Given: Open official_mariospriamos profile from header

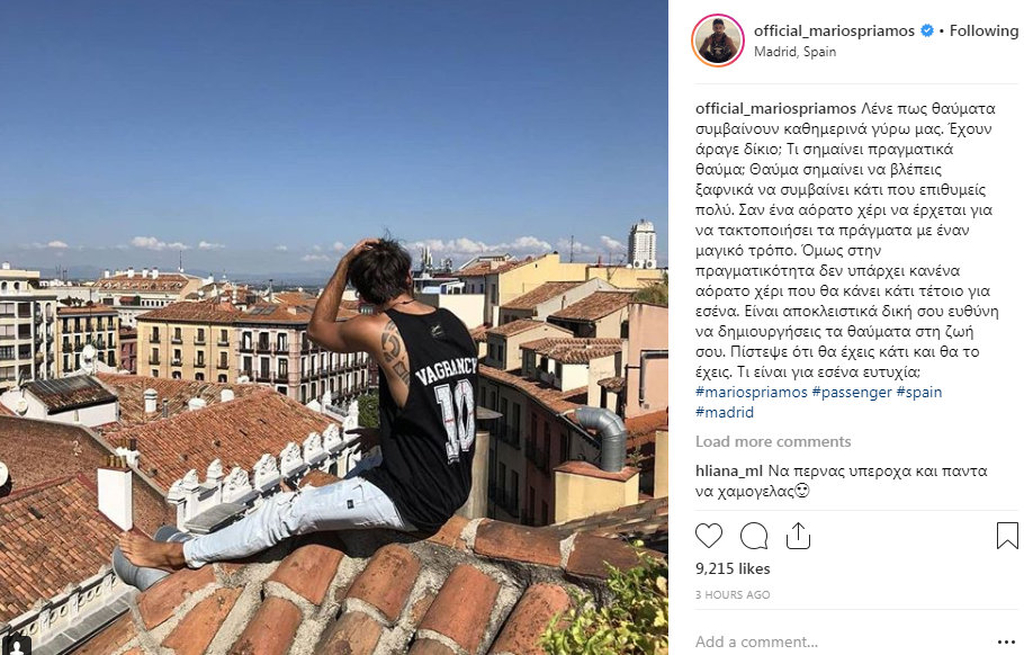Looking at the screenshot, I should point(834,31).
